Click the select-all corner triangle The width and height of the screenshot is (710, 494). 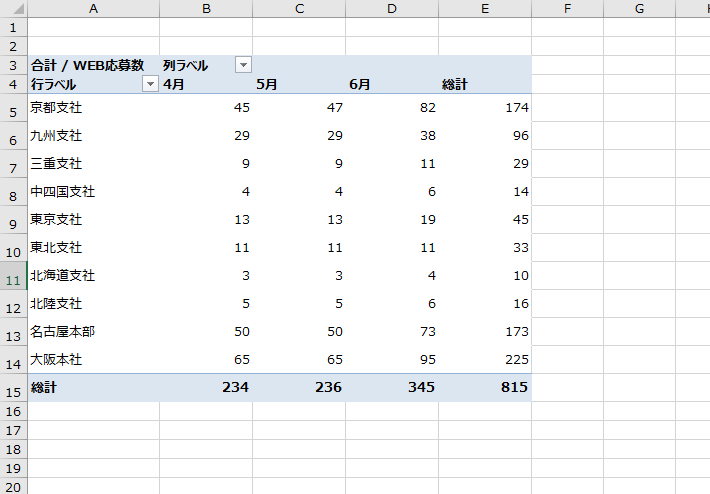(x=18, y=9)
